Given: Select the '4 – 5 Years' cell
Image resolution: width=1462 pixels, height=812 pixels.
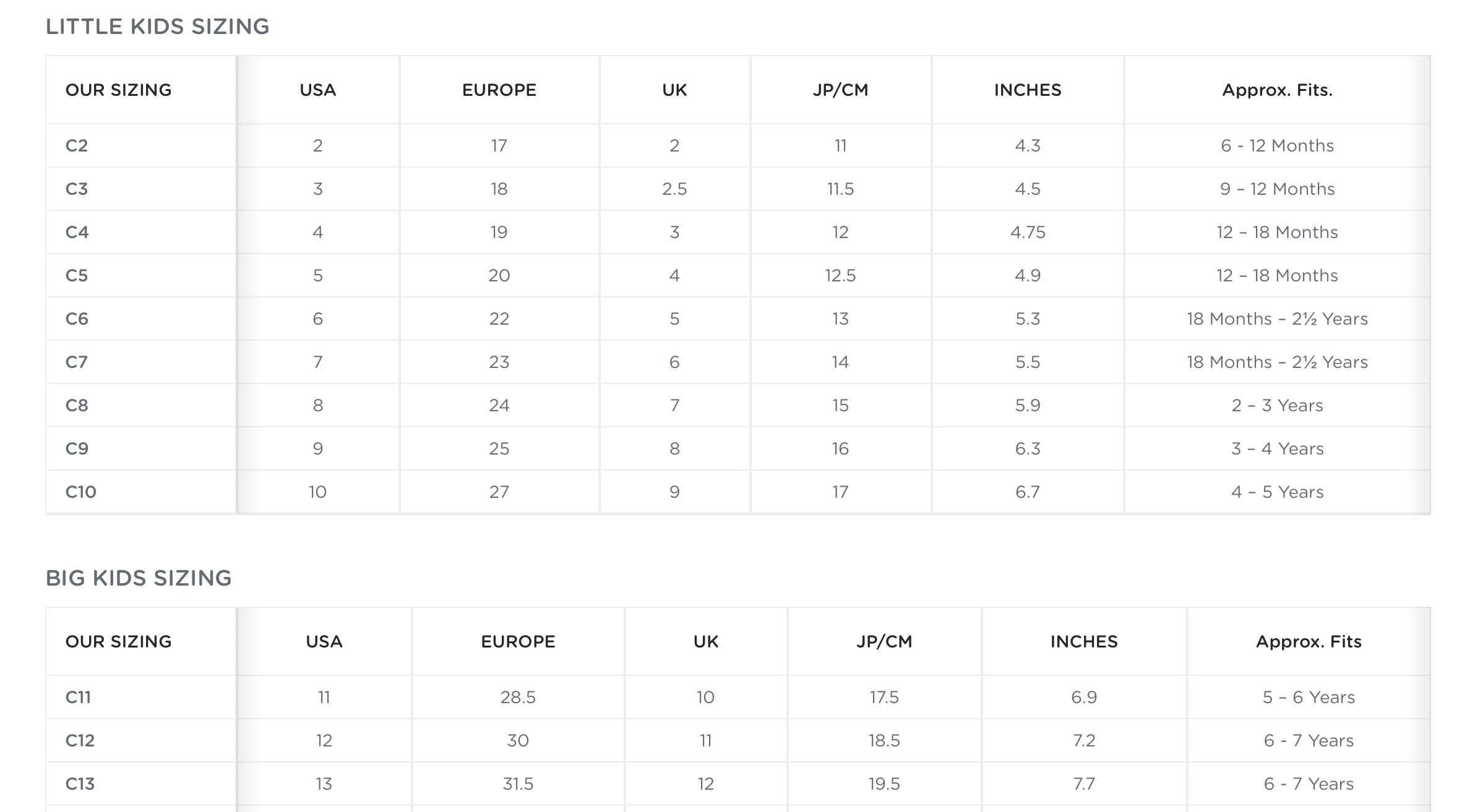Looking at the screenshot, I should (x=1277, y=492).
